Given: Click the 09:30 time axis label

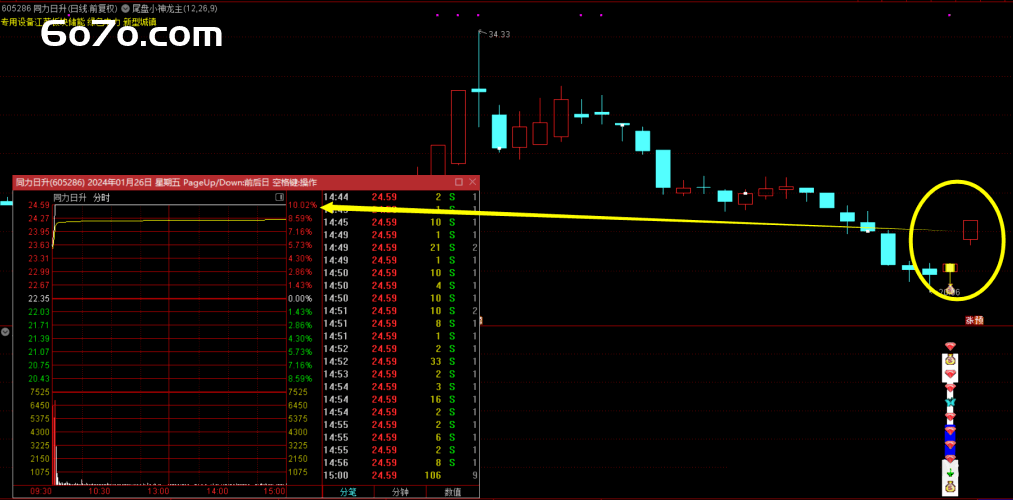Looking at the screenshot, I should coord(41,492).
